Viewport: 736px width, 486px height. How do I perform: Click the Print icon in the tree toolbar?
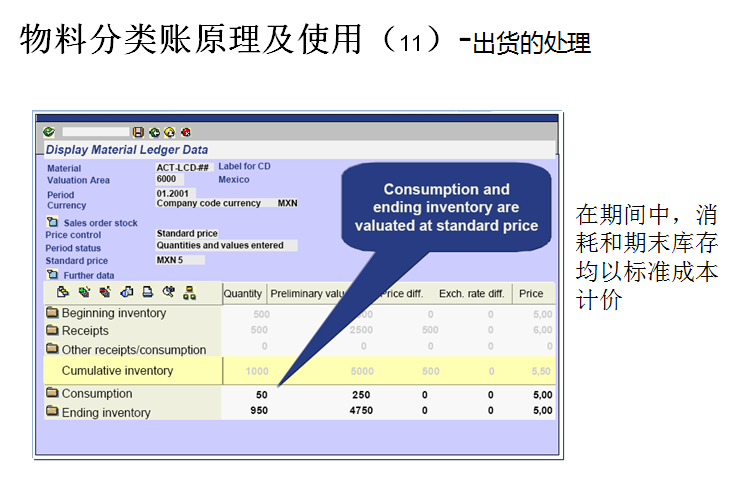tap(147, 293)
